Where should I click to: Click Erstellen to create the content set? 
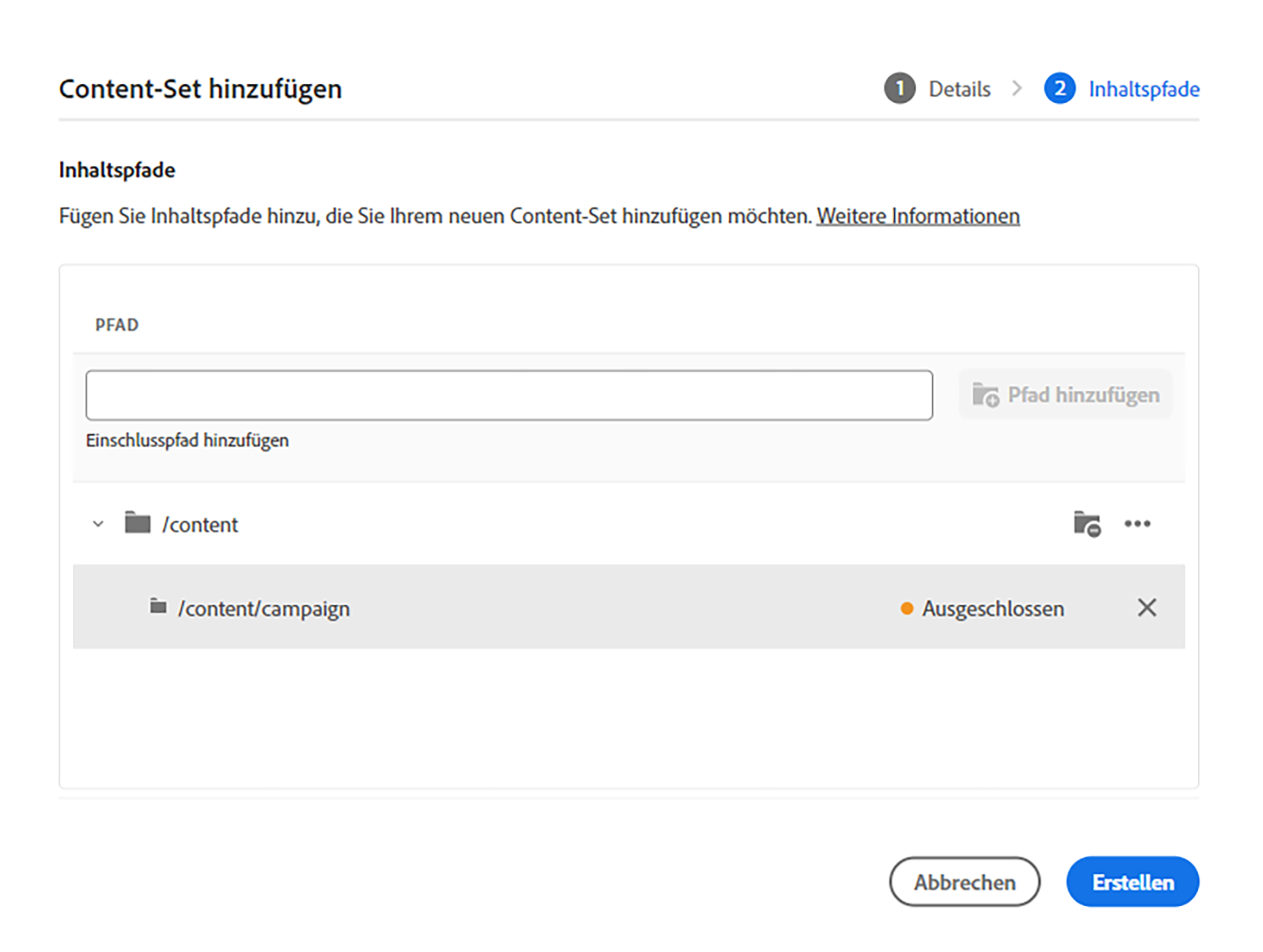pyautogui.click(x=1132, y=882)
